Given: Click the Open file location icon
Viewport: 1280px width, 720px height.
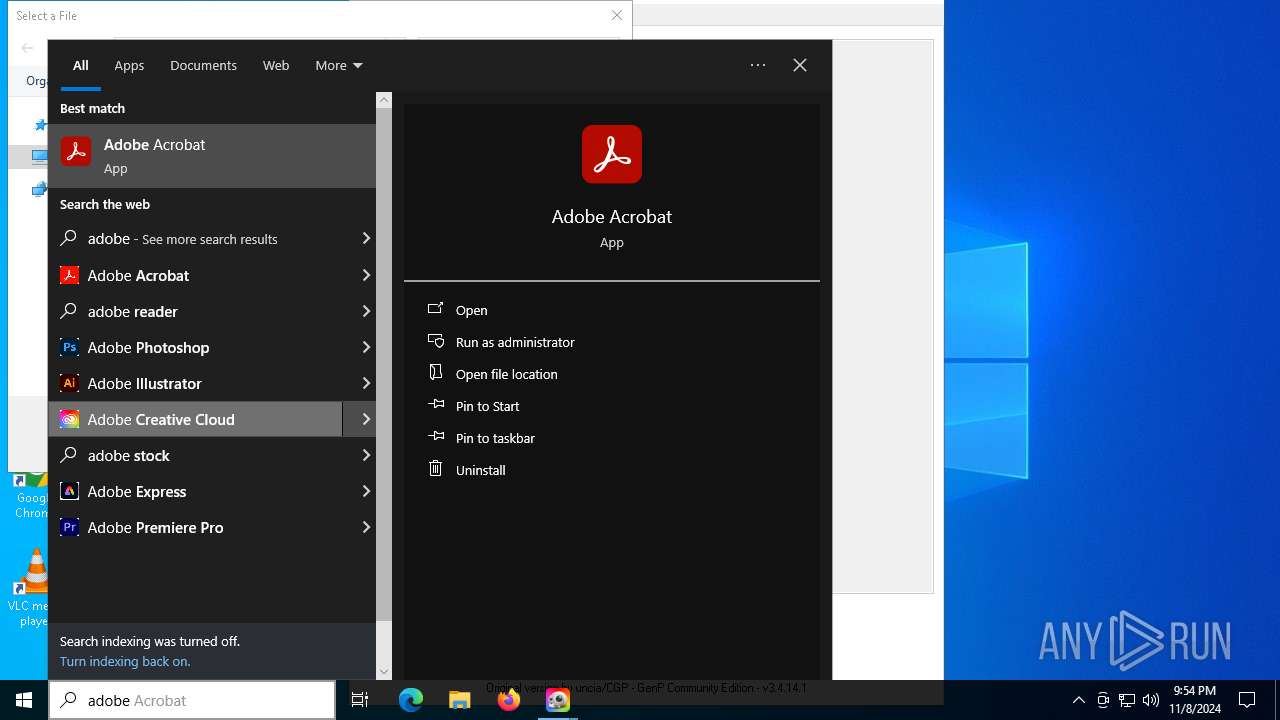Looking at the screenshot, I should 436,372.
